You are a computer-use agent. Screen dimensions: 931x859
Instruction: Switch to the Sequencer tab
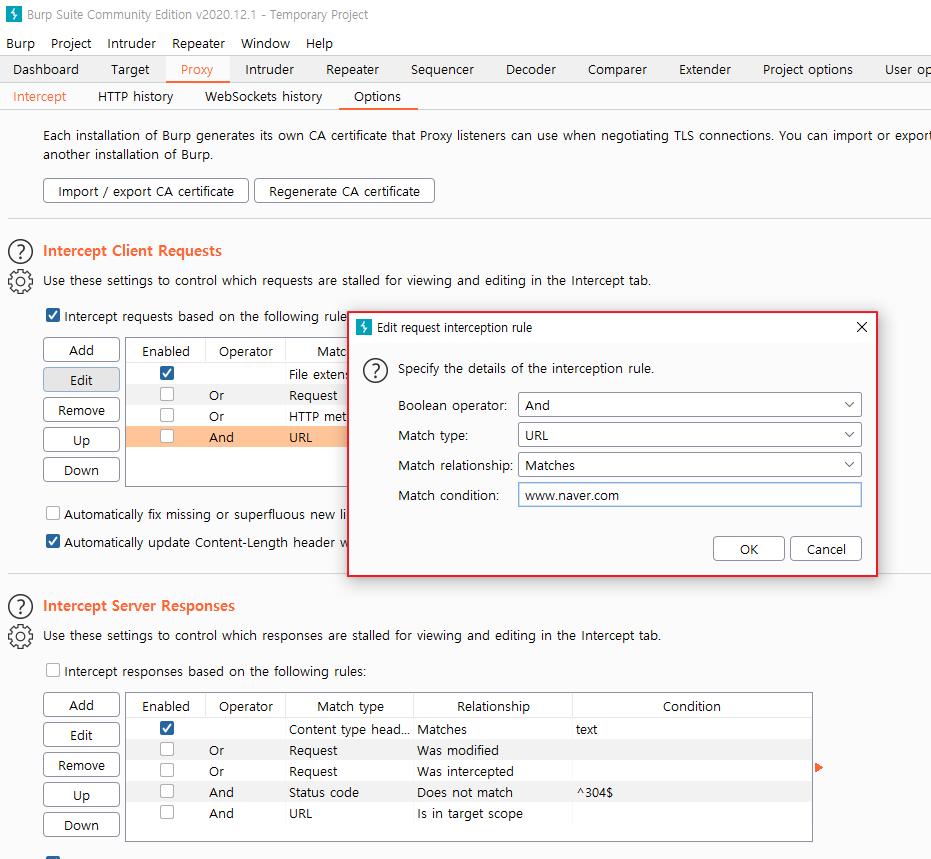[x=442, y=69]
